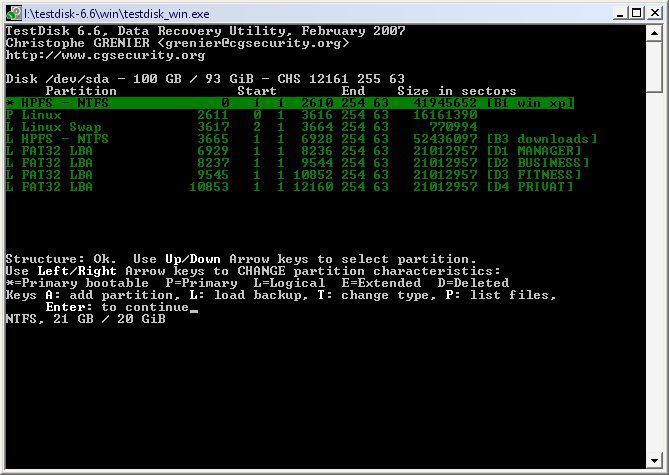This screenshot has width=669, height=475.
Task: Close the testdisk_win.exe window
Action: 654,13
